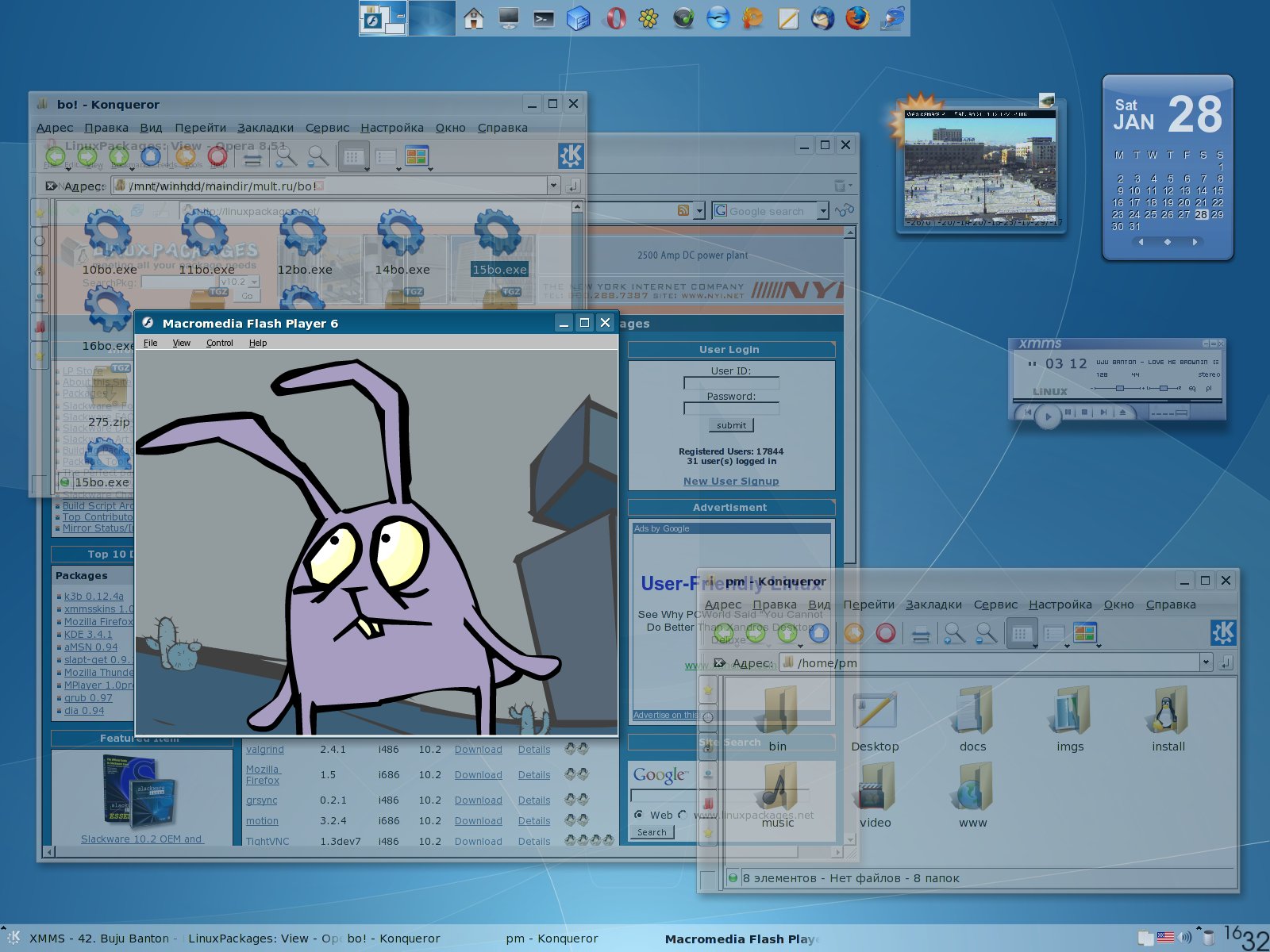
Task: Follow the New User Signup link
Action: 731,481
